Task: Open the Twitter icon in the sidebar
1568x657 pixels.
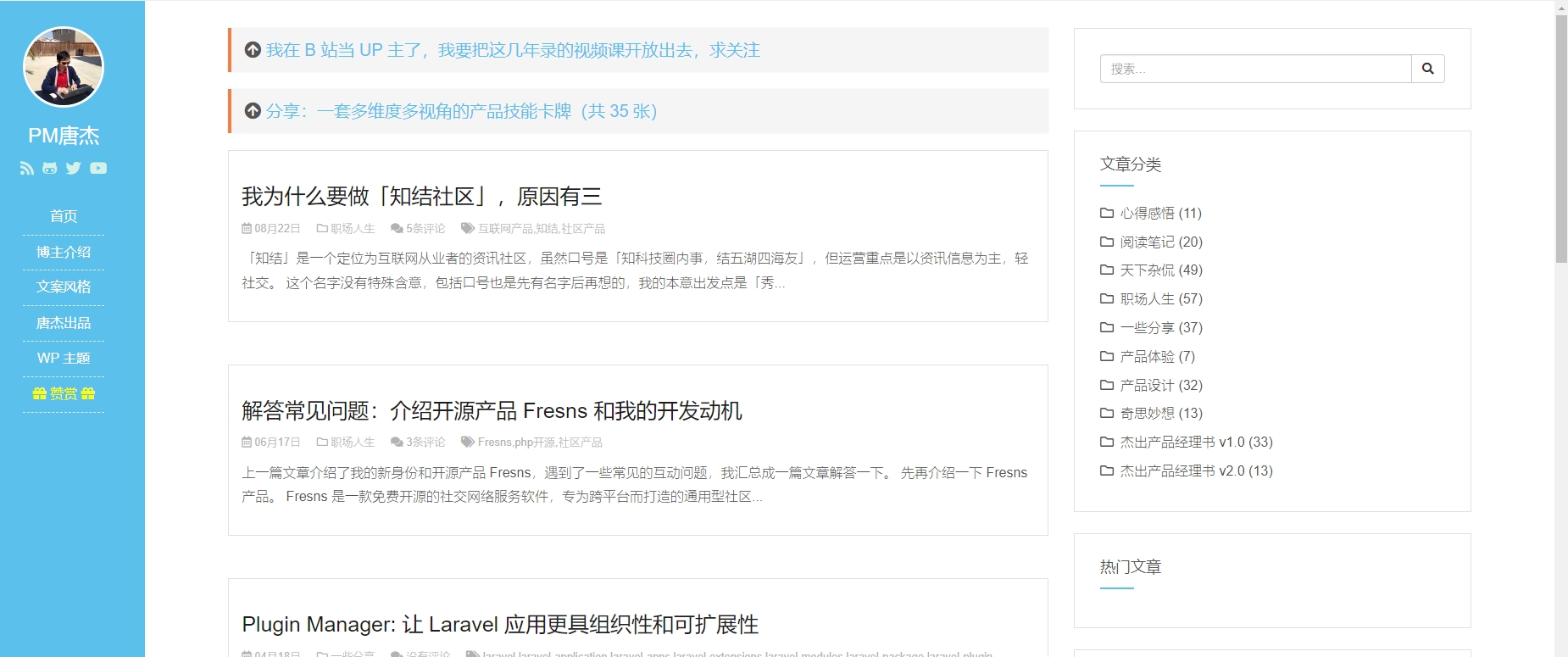Action: click(74, 168)
